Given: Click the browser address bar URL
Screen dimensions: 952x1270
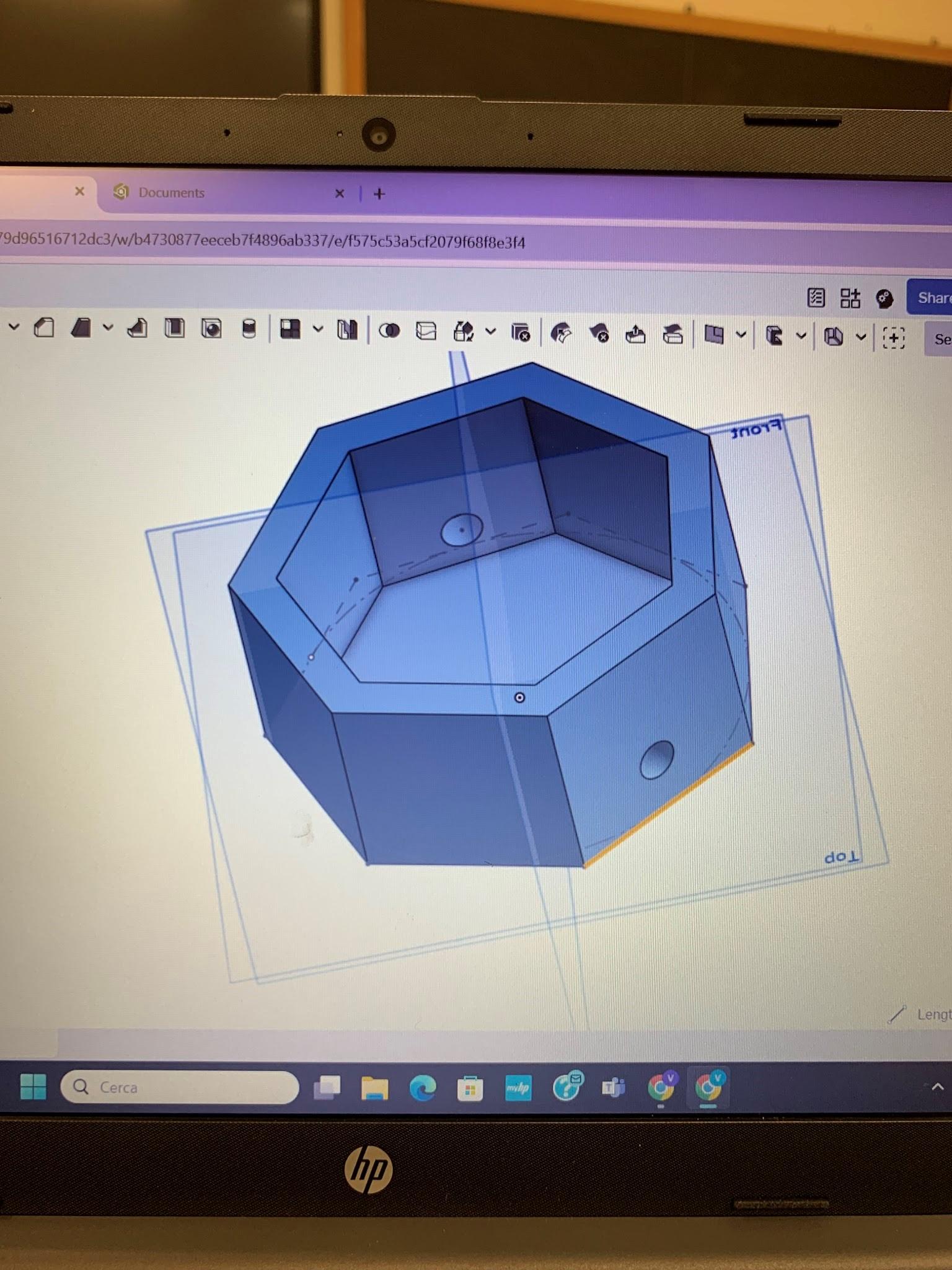Looking at the screenshot, I should (263, 241).
